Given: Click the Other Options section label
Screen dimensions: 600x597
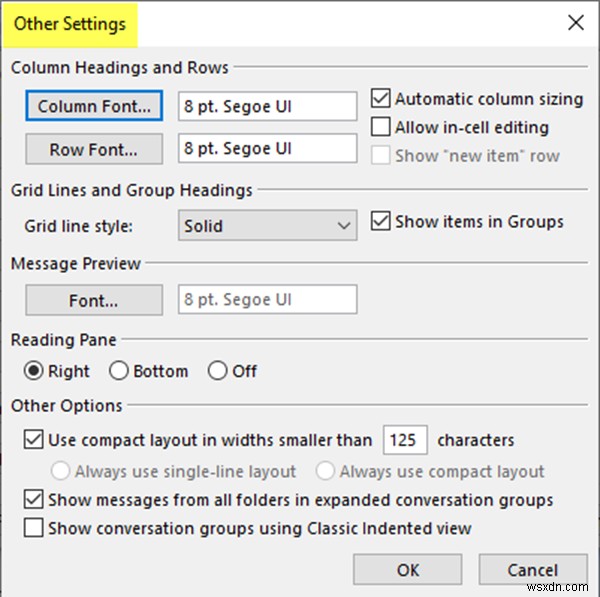Looking at the screenshot, I should click(67, 406).
